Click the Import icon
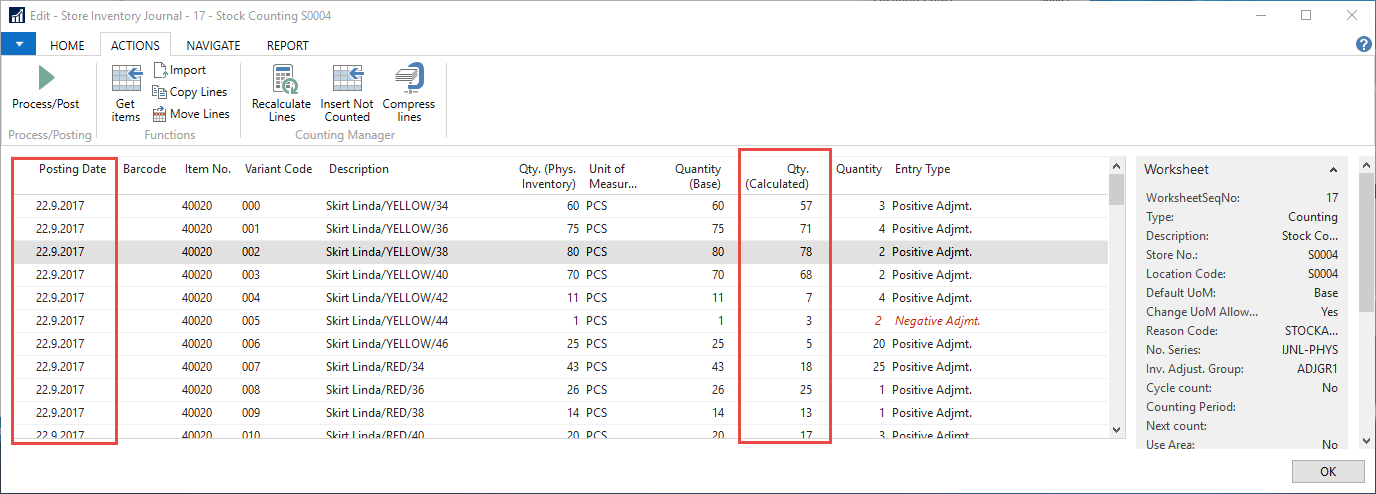This screenshot has height=494, width=1376. pos(161,70)
